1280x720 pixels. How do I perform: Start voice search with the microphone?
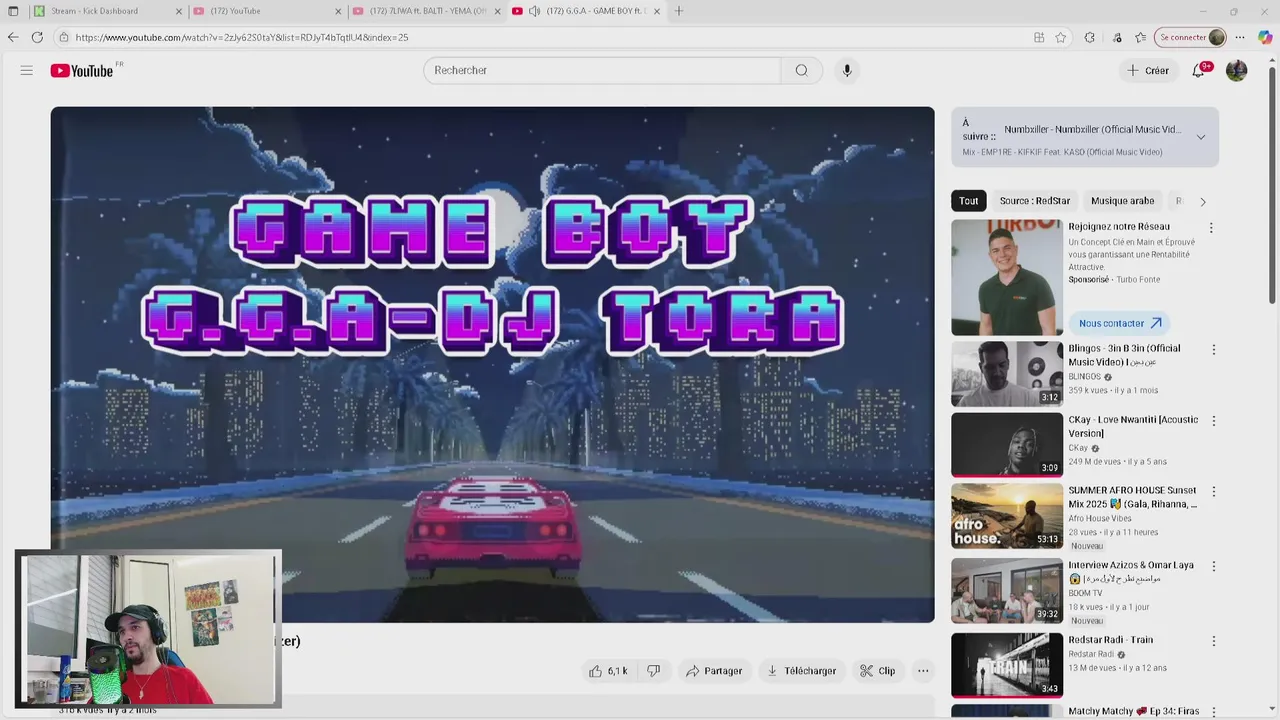pyautogui.click(x=847, y=70)
